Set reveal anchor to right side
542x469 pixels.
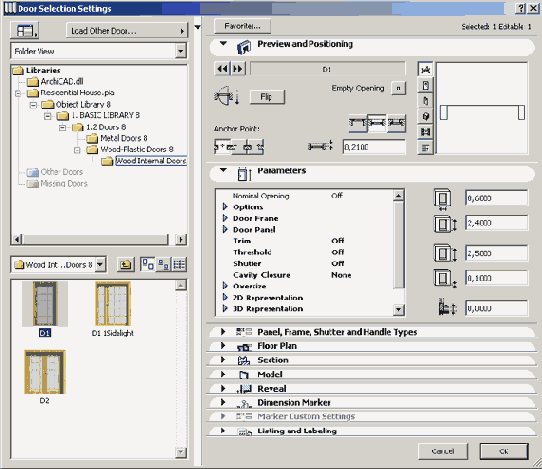click(x=396, y=123)
